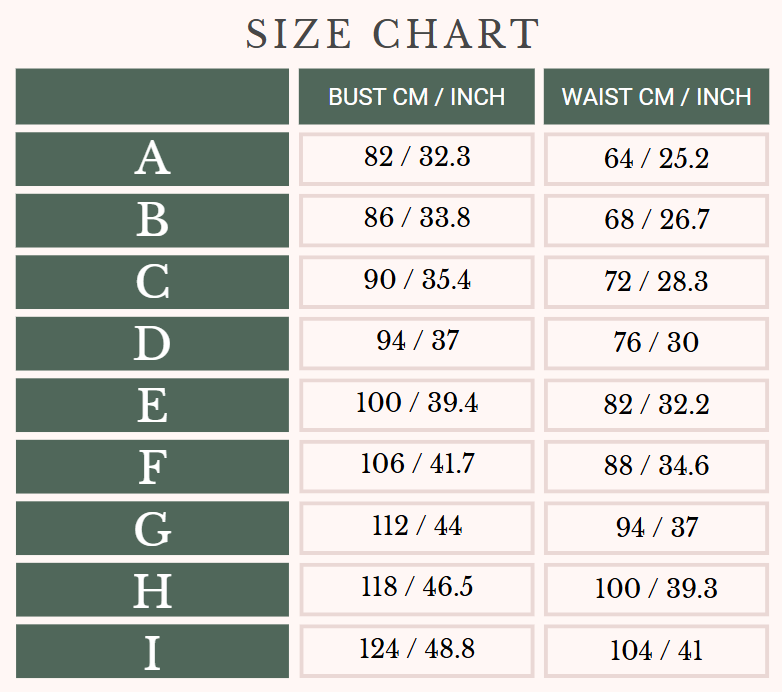
Task: Select the 68 / 26.7 waist cell
Action: point(656,220)
